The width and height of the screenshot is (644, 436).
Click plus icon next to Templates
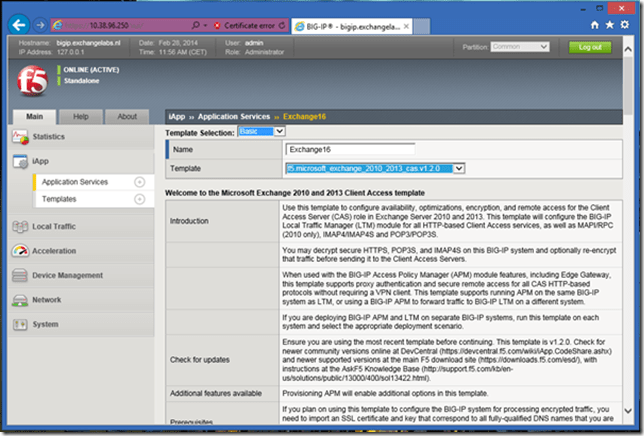point(139,200)
